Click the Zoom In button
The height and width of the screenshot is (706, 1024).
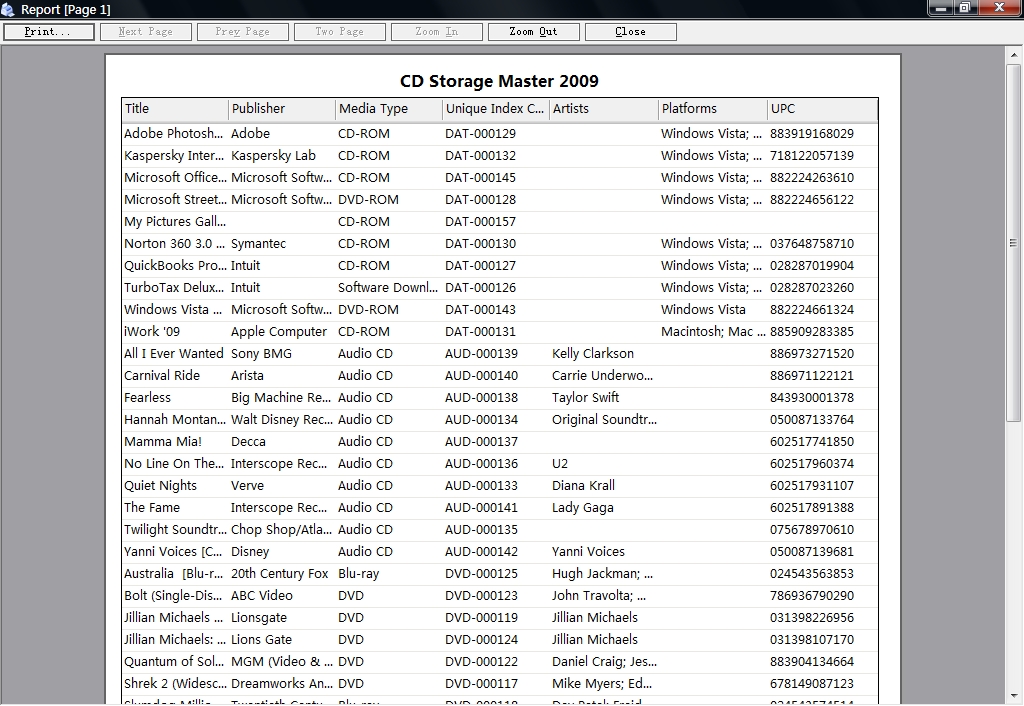(436, 32)
